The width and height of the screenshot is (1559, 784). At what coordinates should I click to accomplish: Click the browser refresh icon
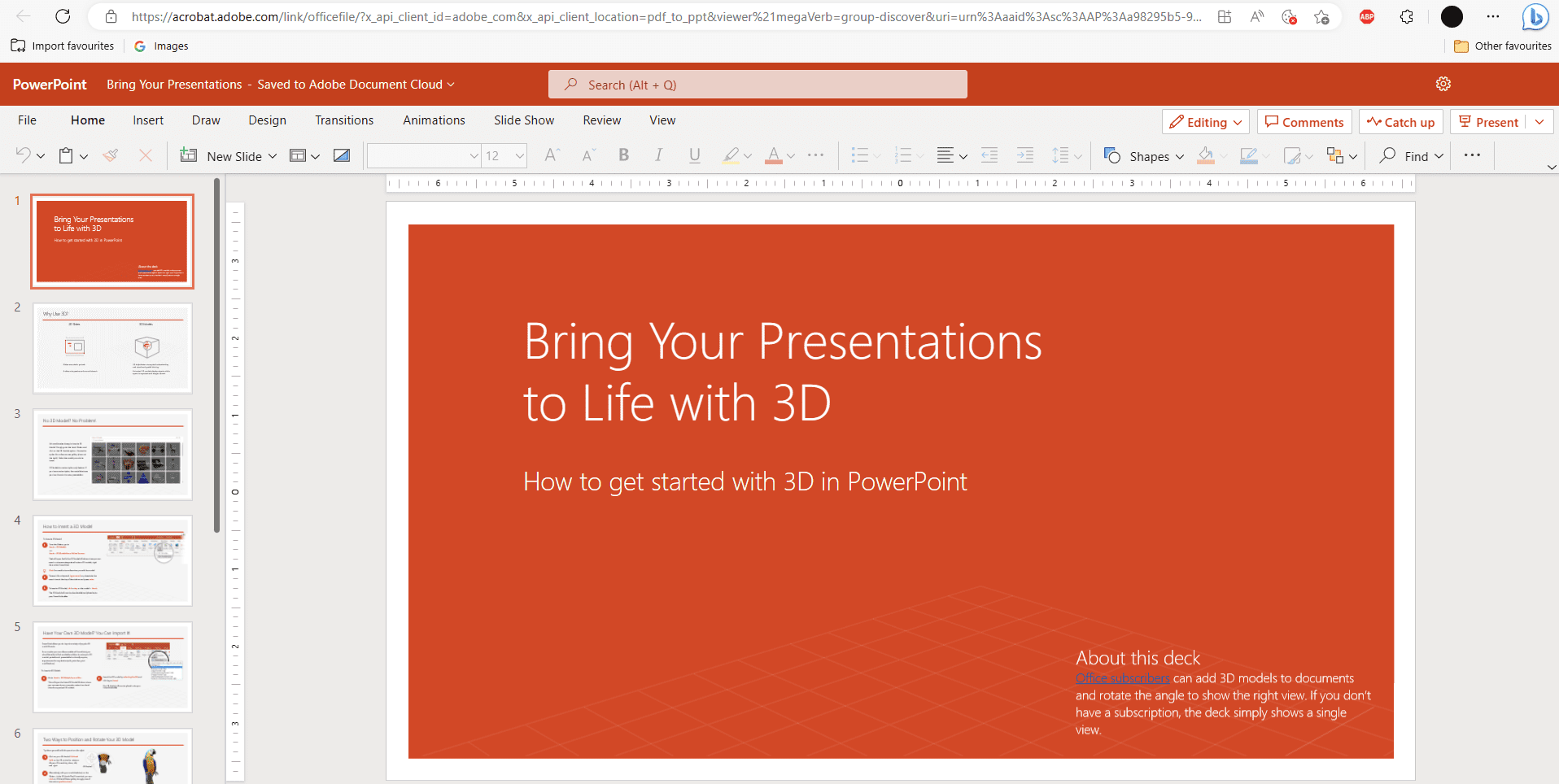[x=63, y=16]
